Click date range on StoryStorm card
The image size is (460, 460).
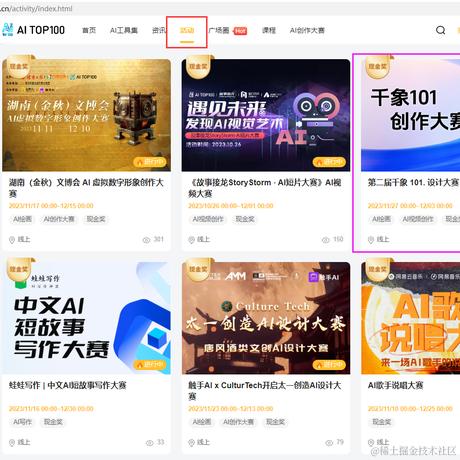click(x=231, y=206)
